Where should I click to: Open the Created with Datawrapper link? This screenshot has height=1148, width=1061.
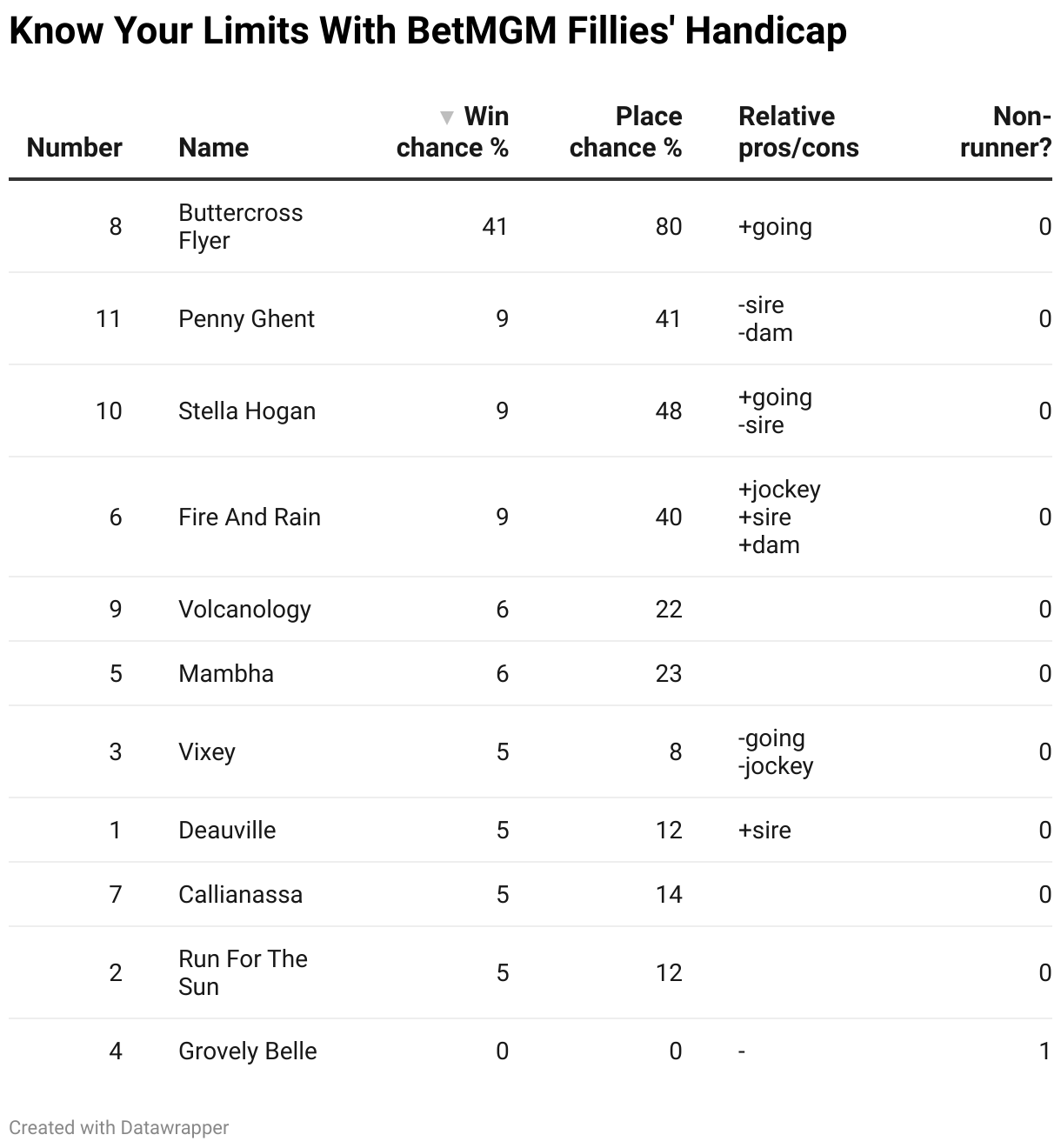coord(119,1127)
